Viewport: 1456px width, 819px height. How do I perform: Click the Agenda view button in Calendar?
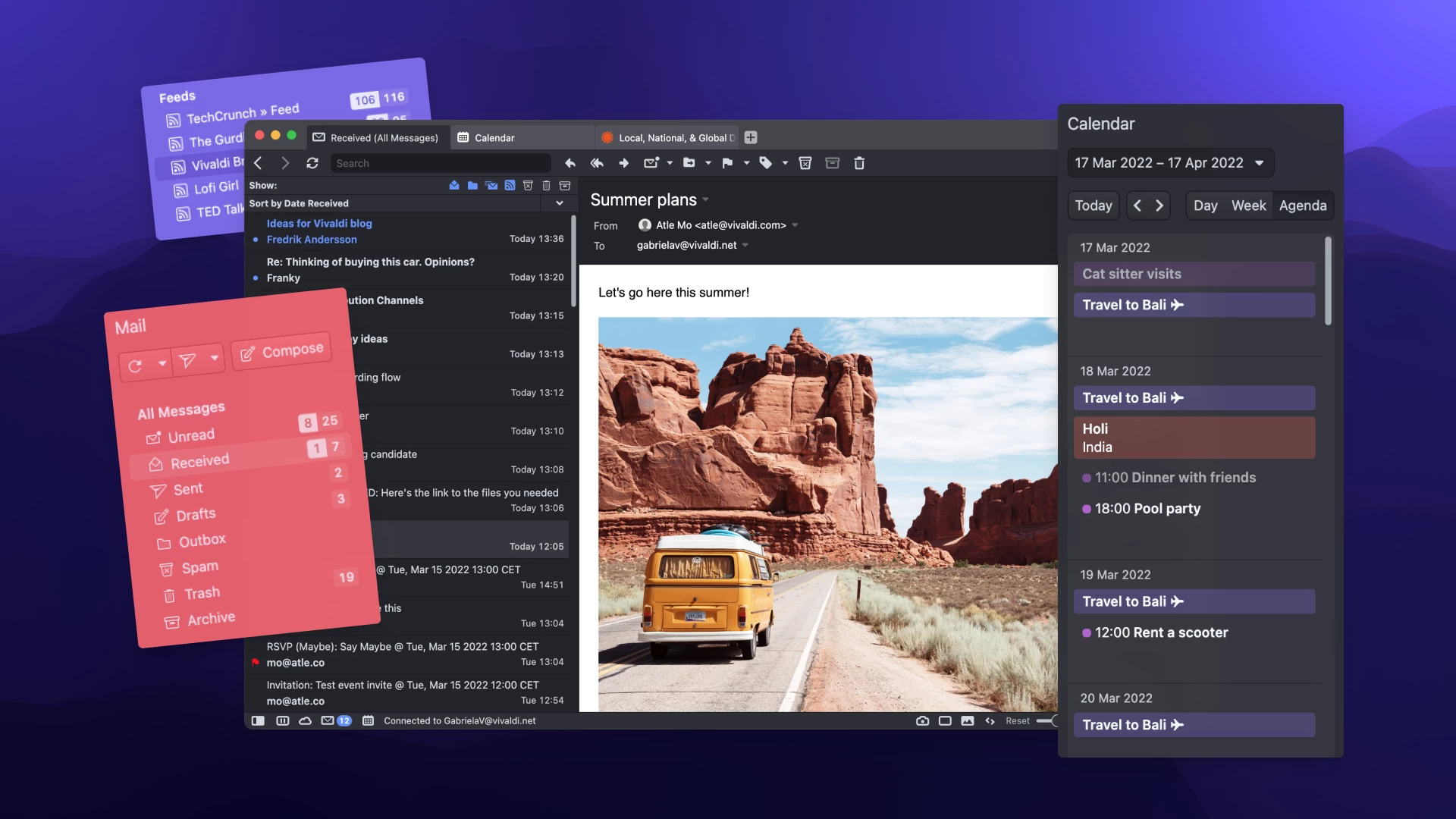1302,206
